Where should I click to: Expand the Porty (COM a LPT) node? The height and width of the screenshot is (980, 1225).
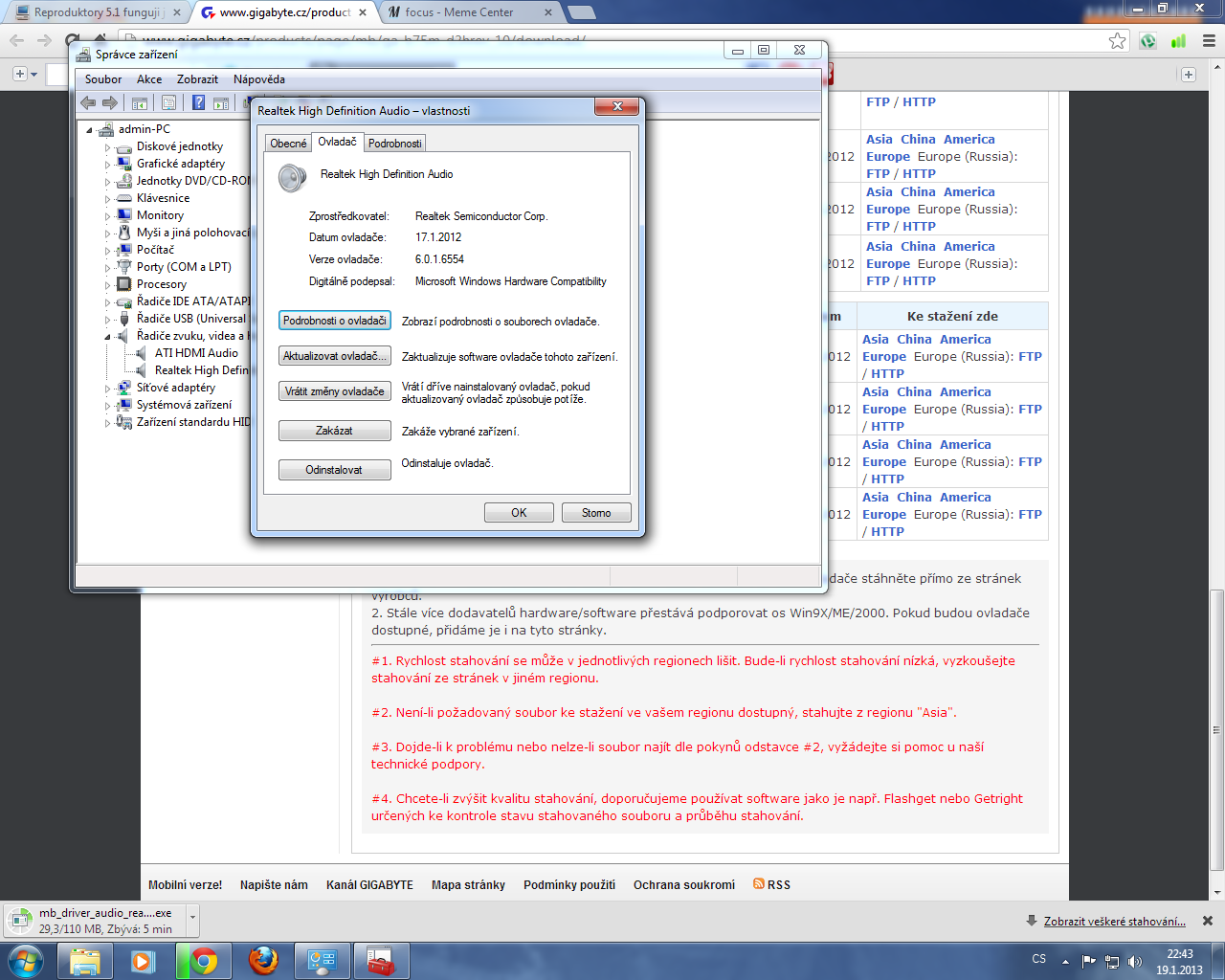pyautogui.click(x=108, y=268)
